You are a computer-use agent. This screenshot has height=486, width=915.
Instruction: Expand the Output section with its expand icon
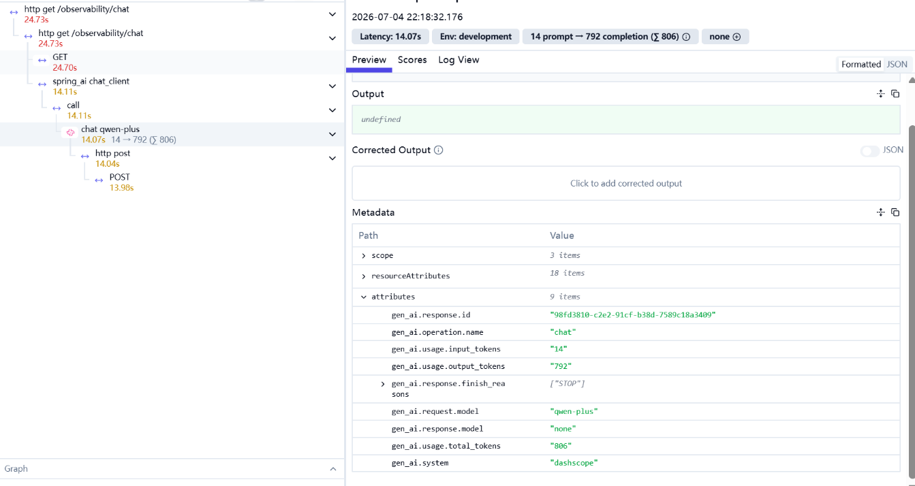[881, 93]
